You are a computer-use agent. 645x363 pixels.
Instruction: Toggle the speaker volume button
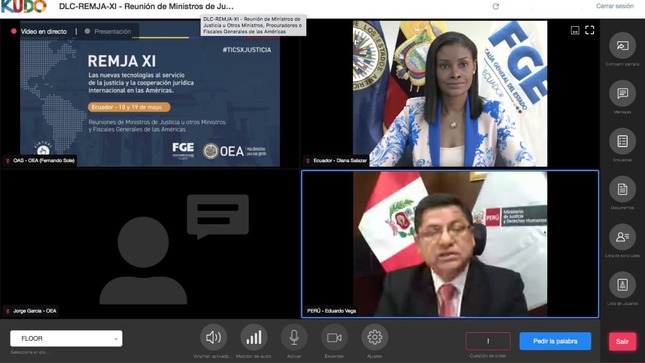(213, 338)
